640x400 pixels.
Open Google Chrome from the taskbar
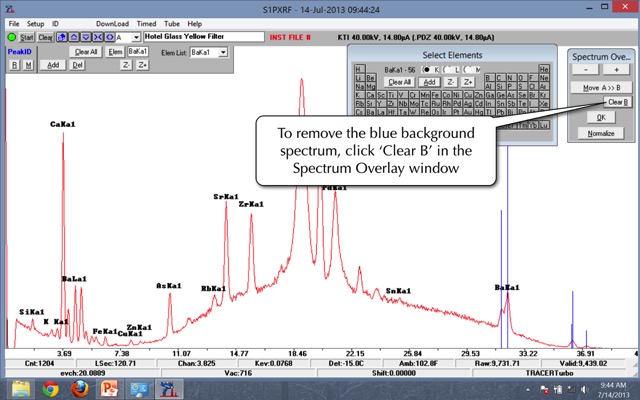[x=49, y=389]
